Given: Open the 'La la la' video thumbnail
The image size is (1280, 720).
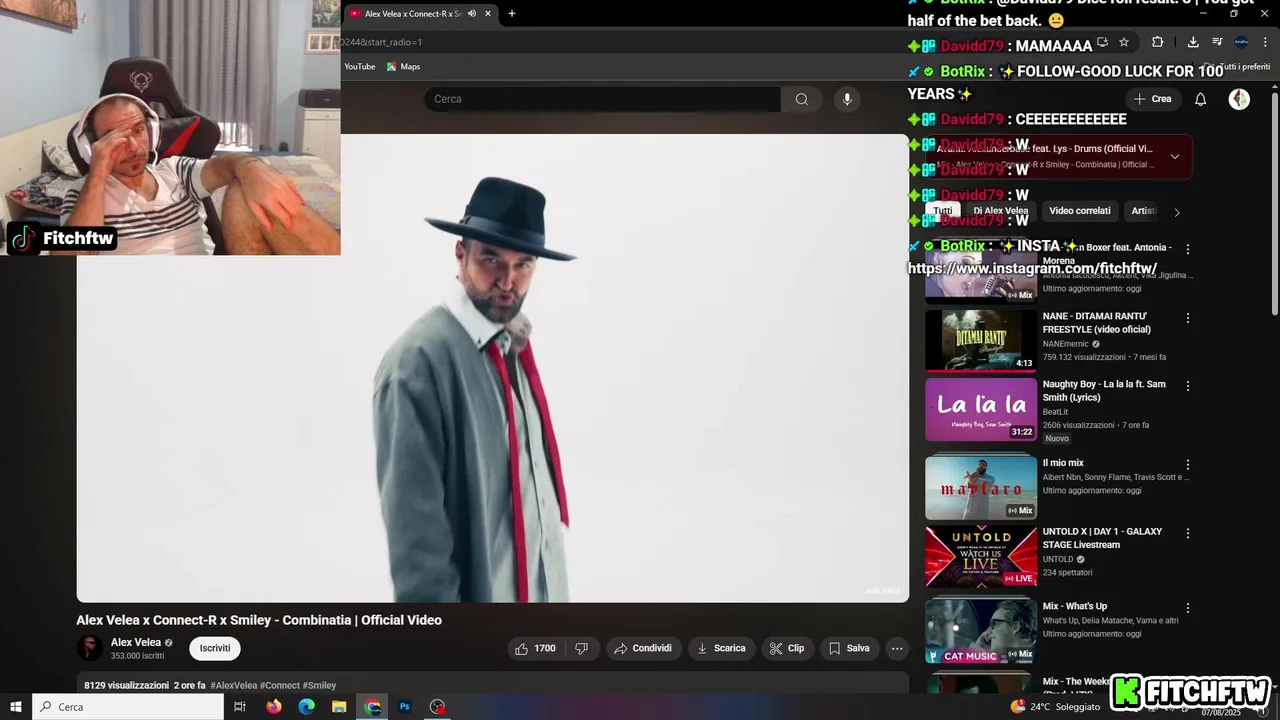Looking at the screenshot, I should [981, 409].
